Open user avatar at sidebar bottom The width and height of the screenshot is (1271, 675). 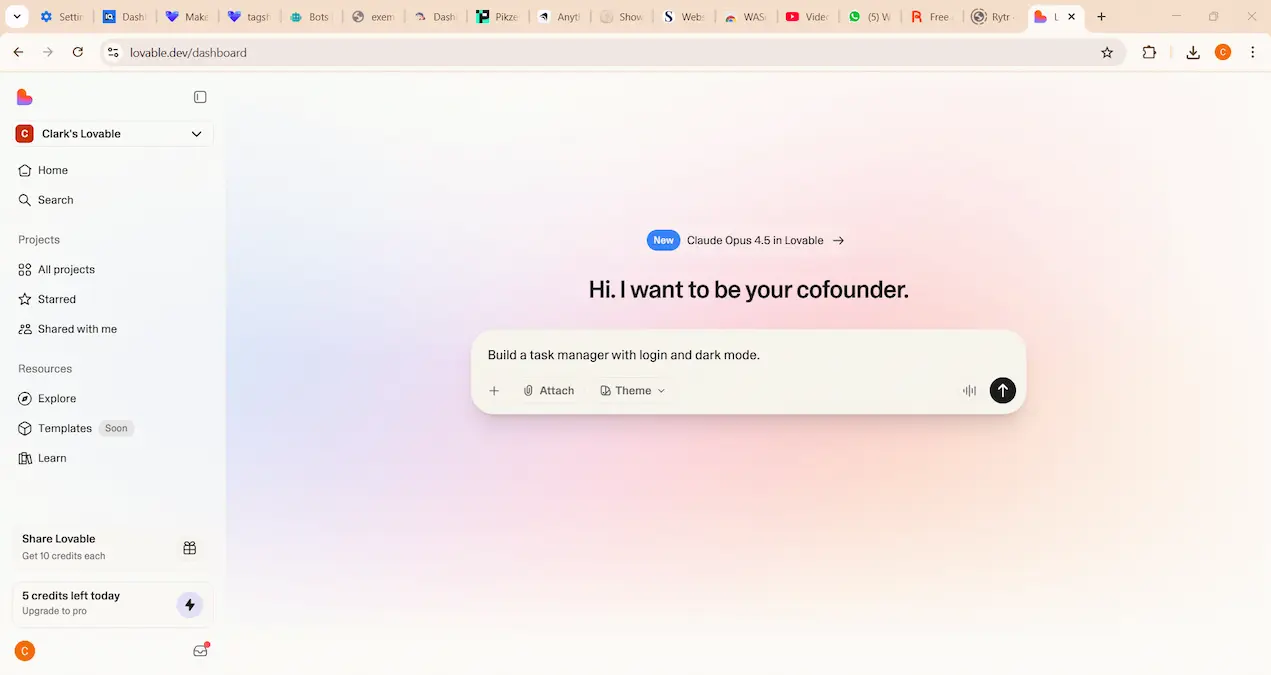(x=25, y=651)
